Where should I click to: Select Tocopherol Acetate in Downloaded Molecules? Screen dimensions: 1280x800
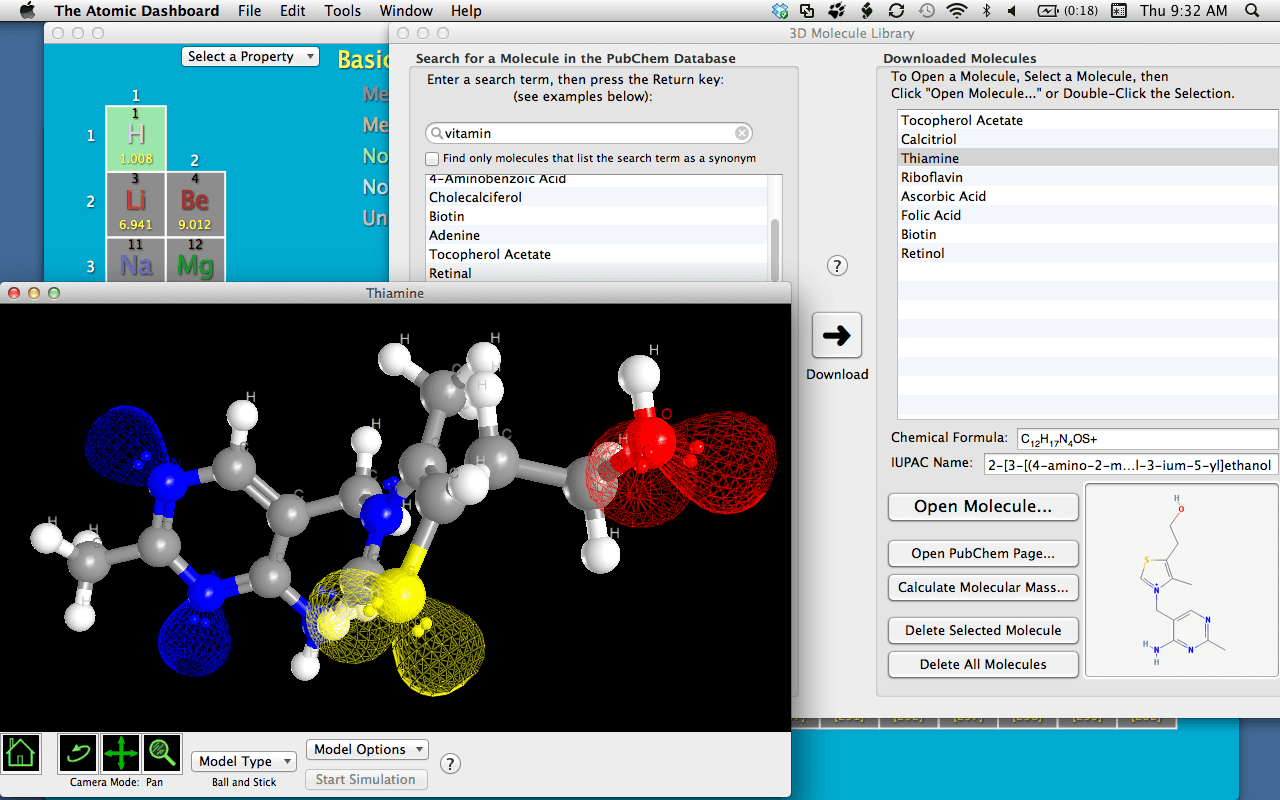pos(1088,120)
